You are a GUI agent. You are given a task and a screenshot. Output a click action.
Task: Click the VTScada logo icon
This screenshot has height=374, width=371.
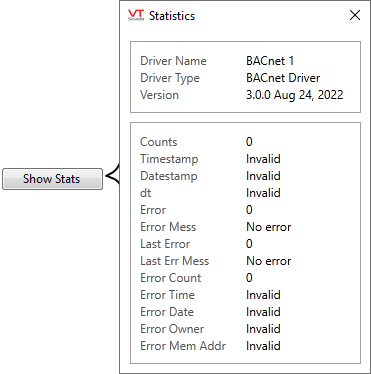136,15
